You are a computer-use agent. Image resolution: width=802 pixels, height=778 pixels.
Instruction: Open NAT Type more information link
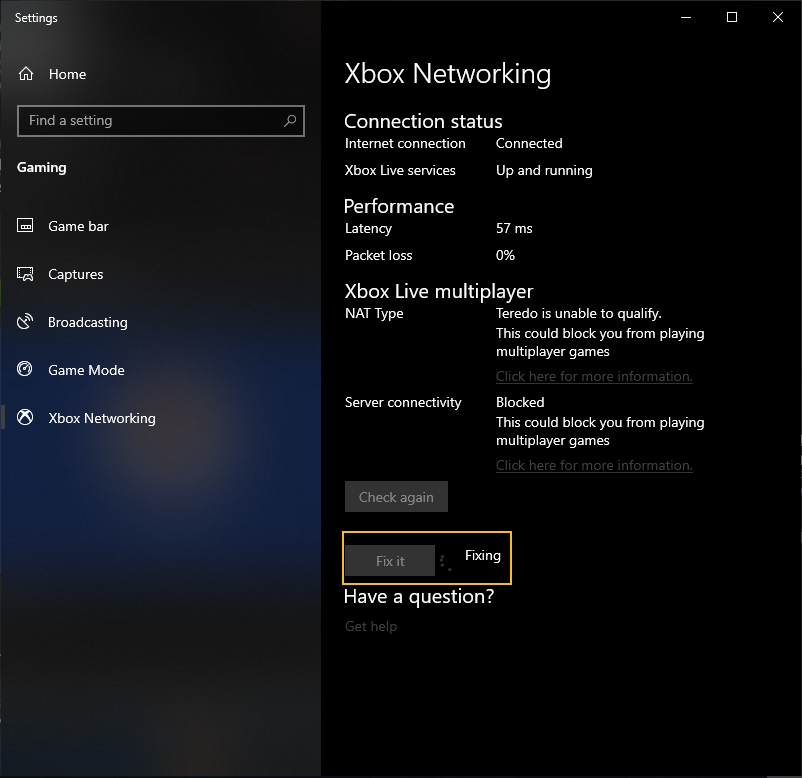[x=594, y=376]
